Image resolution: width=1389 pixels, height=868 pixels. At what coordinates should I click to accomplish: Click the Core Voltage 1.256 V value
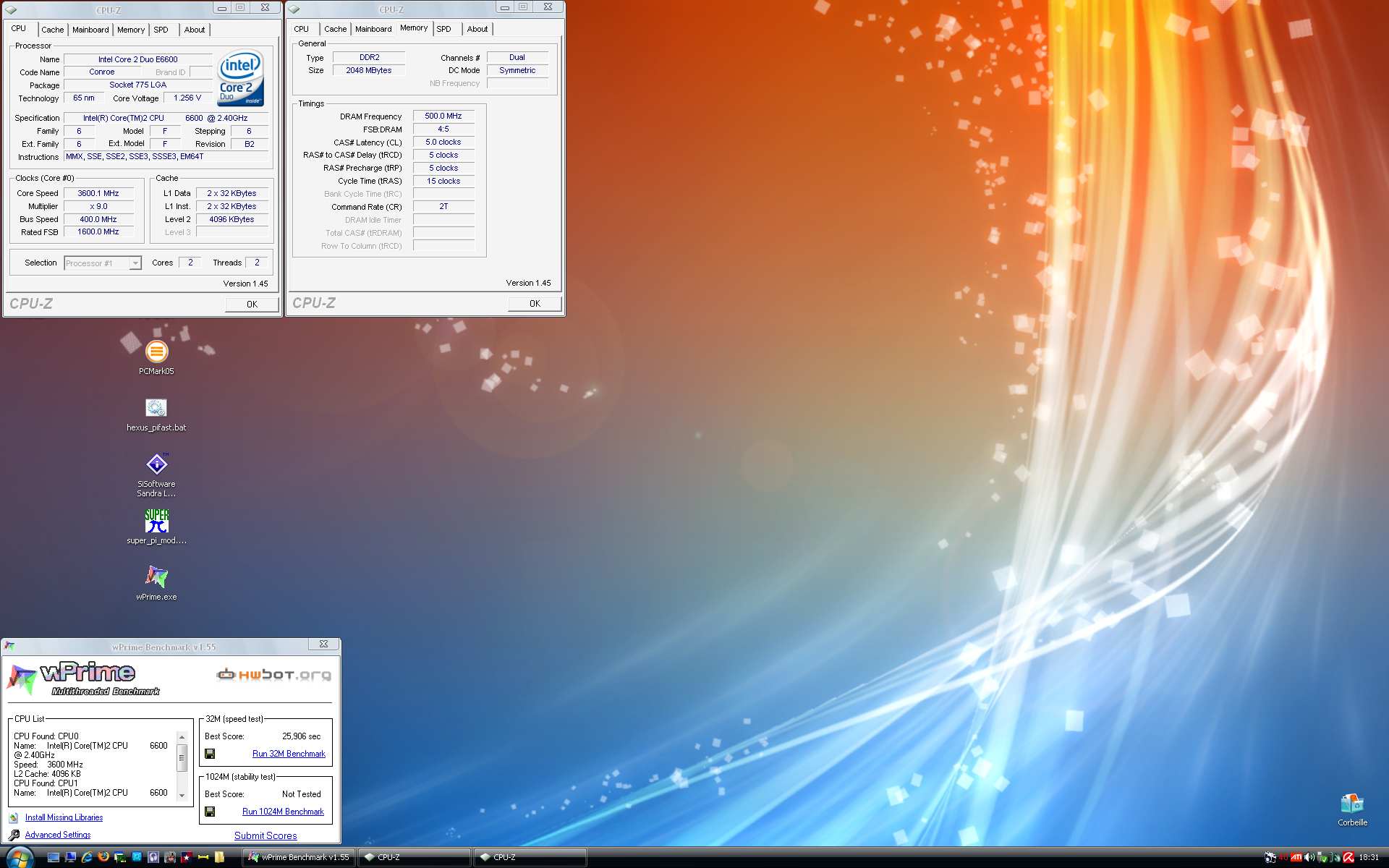pyautogui.click(x=187, y=98)
